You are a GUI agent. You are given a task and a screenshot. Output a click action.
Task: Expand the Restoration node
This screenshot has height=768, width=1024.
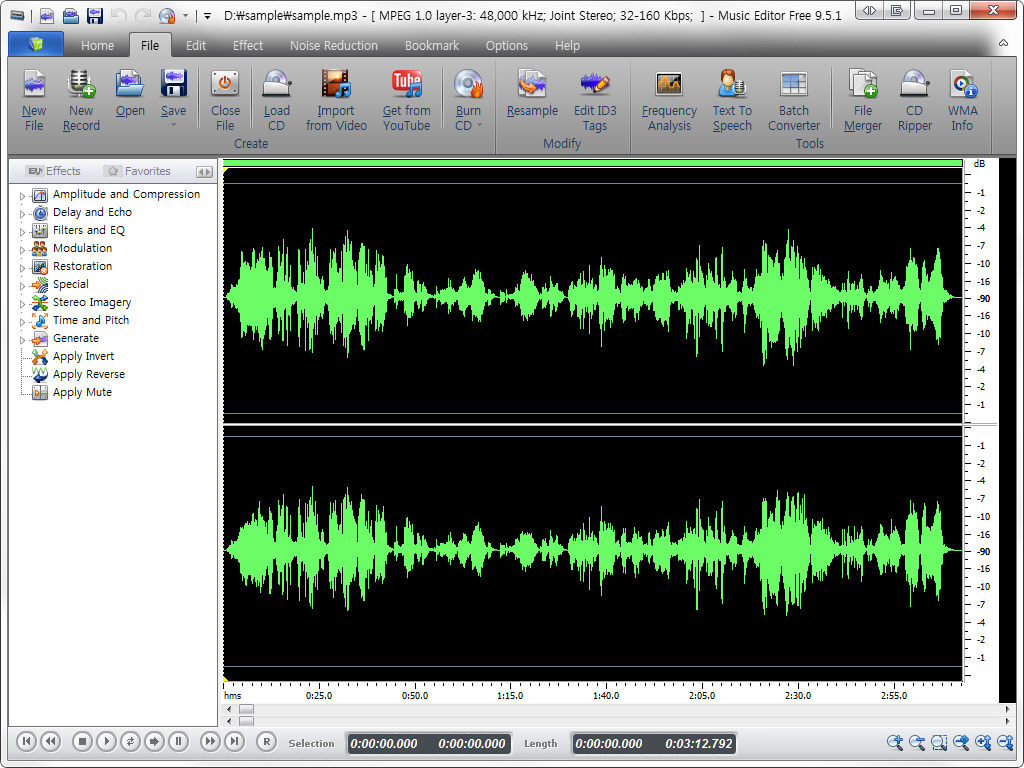[x=22, y=268]
